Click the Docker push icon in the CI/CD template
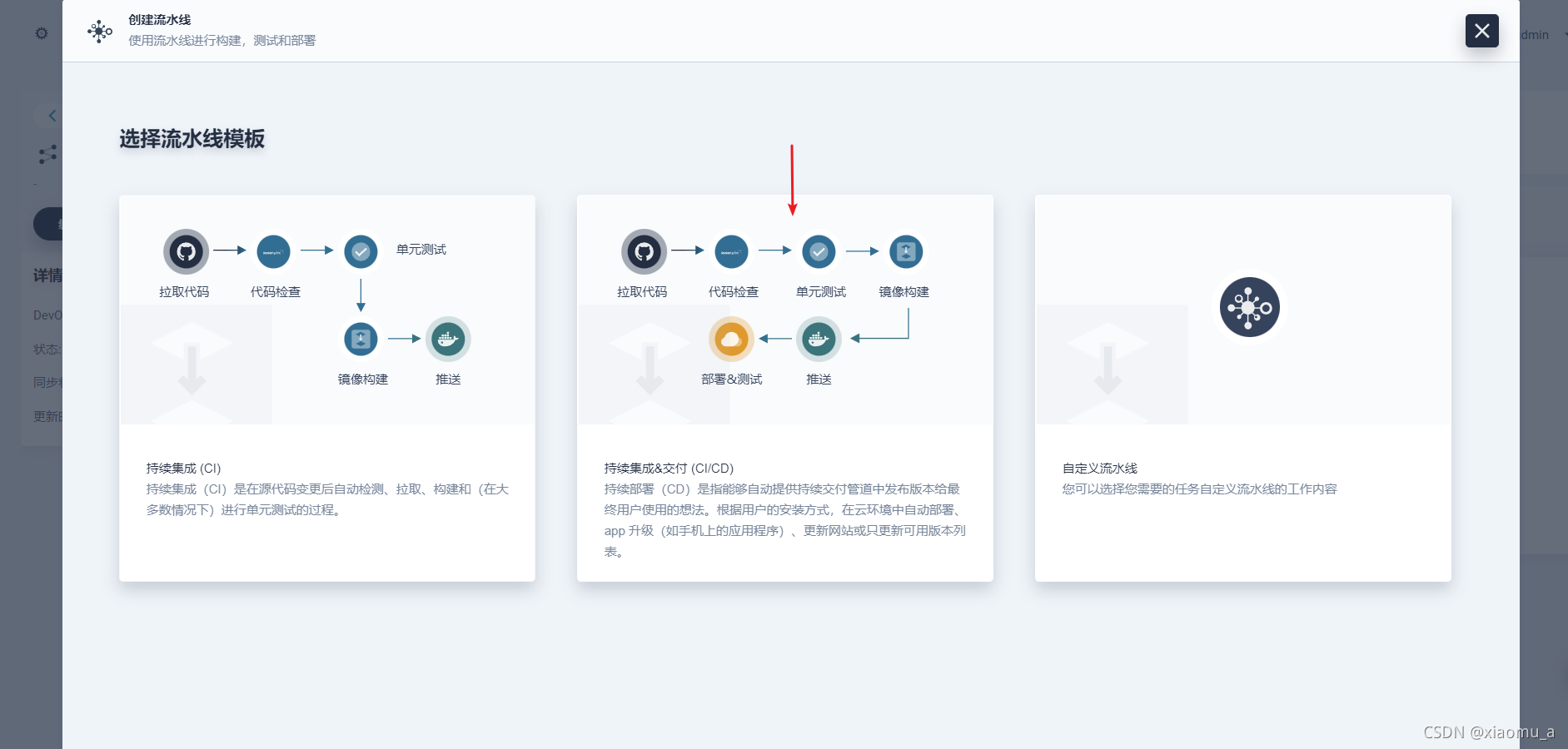The height and width of the screenshot is (749, 1568). (x=819, y=339)
